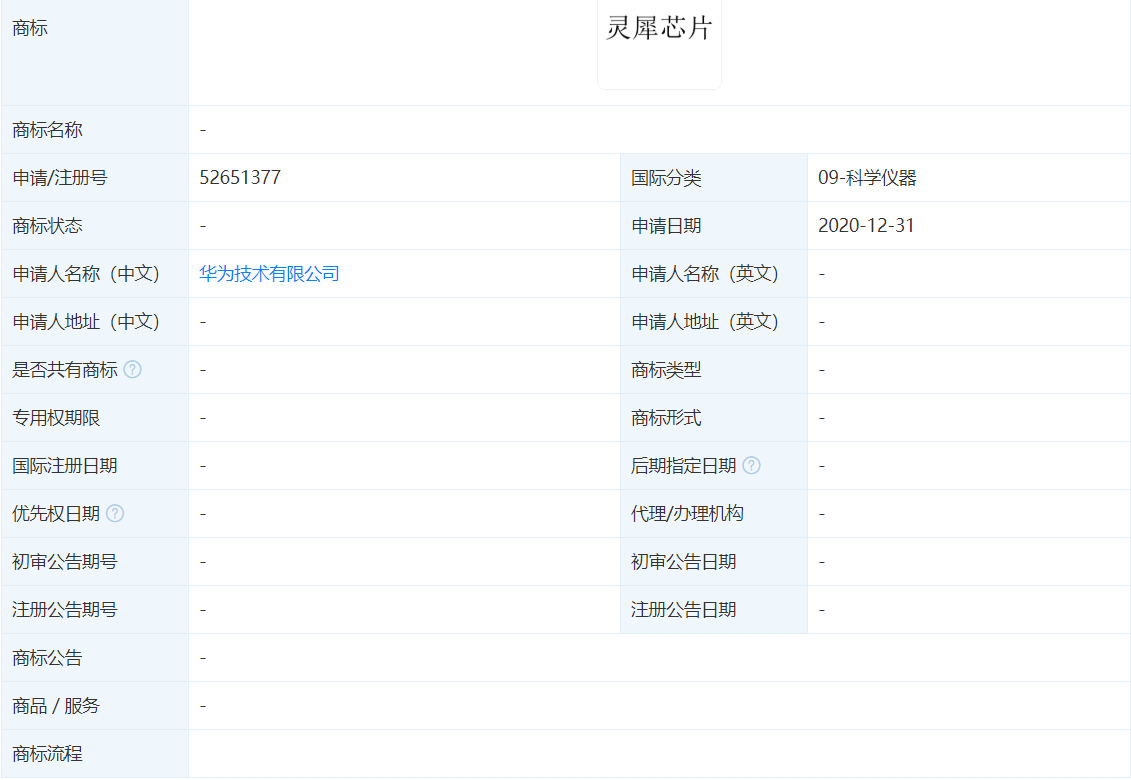Click the 申请/注册号 label

pyautogui.click(x=60, y=178)
